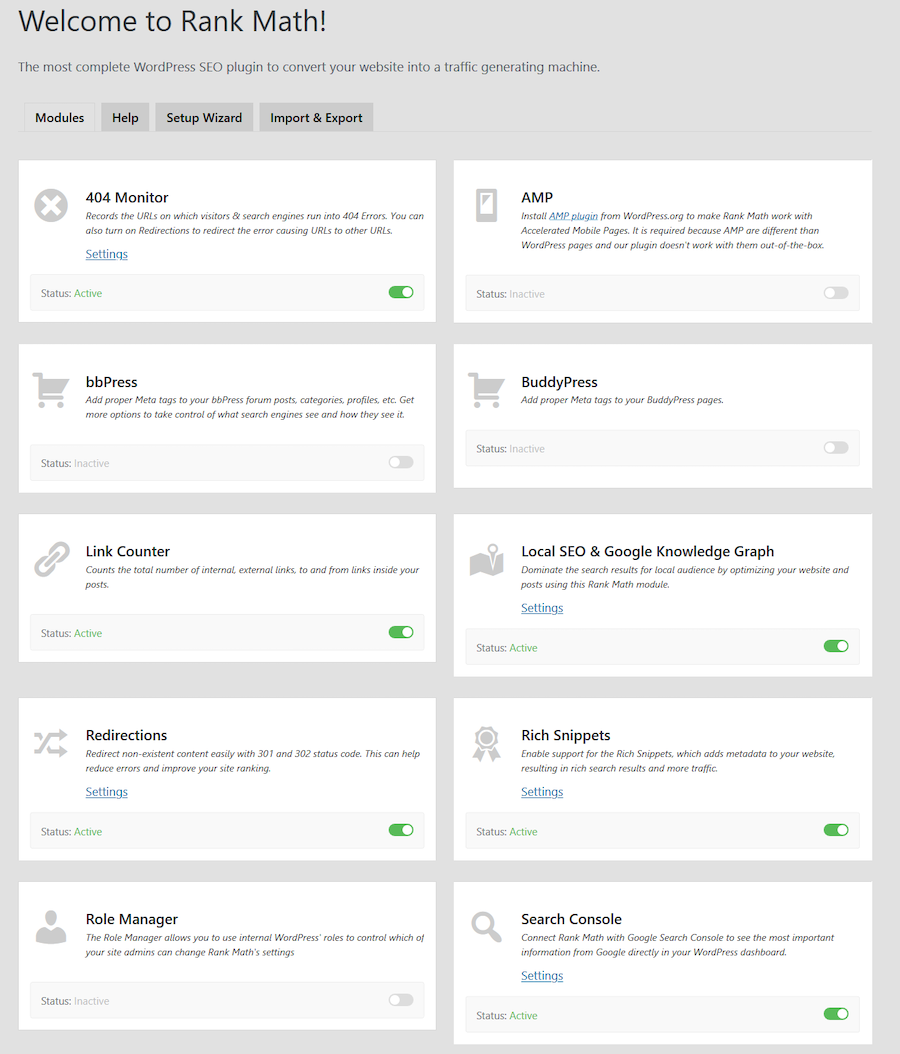The height and width of the screenshot is (1054, 900).
Task: Follow the AMP plugin link
Action: pyautogui.click(x=573, y=216)
